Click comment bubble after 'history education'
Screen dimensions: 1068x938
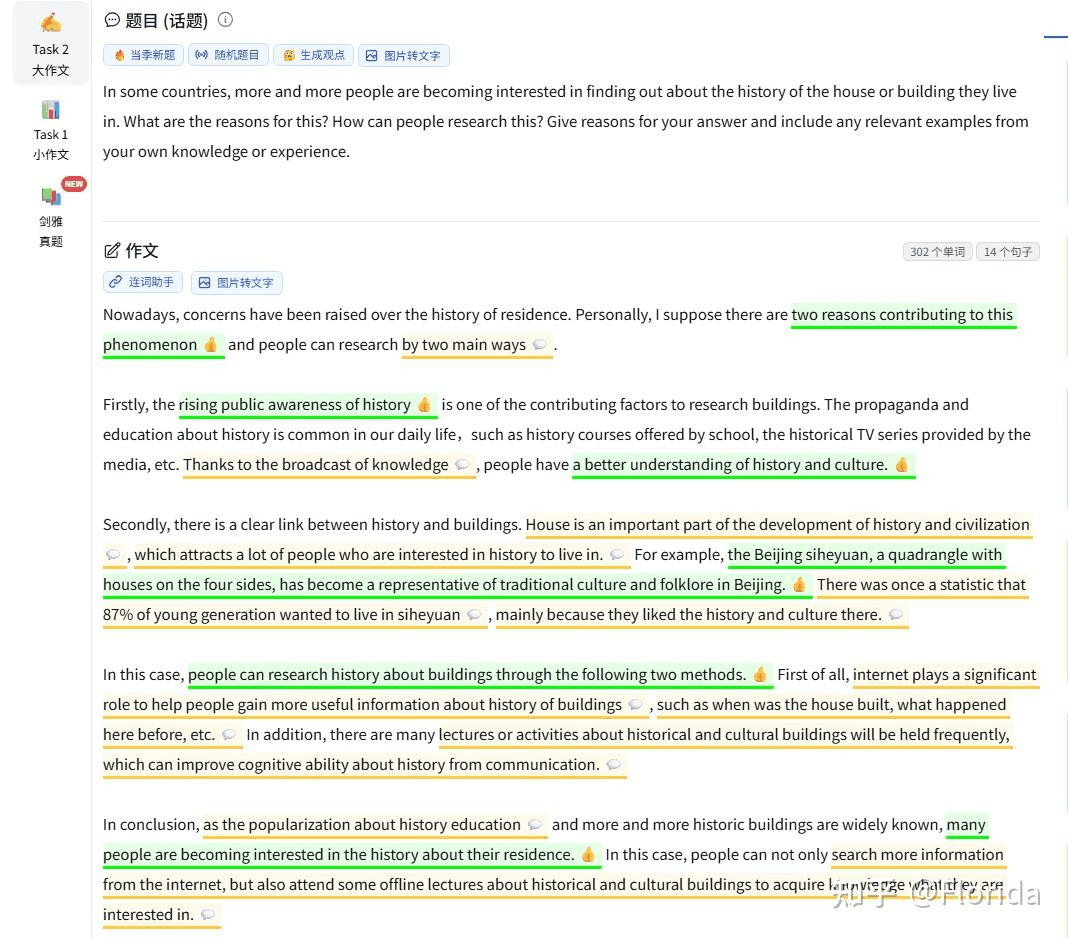pyautogui.click(x=535, y=825)
